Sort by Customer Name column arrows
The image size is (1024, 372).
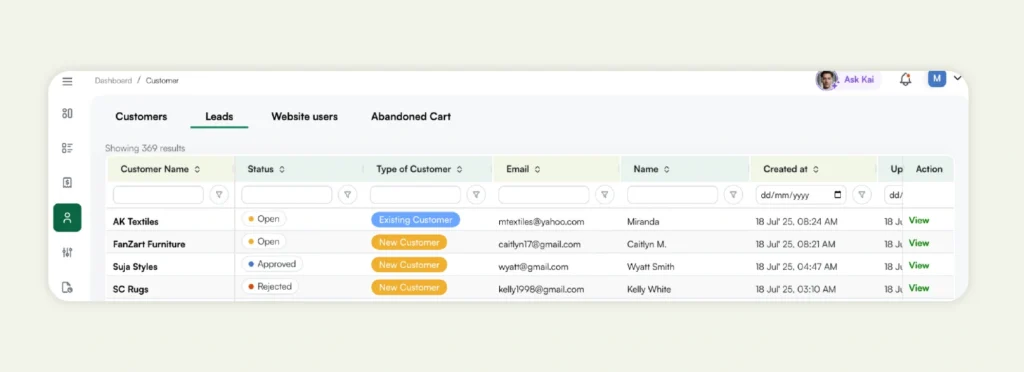click(x=197, y=169)
